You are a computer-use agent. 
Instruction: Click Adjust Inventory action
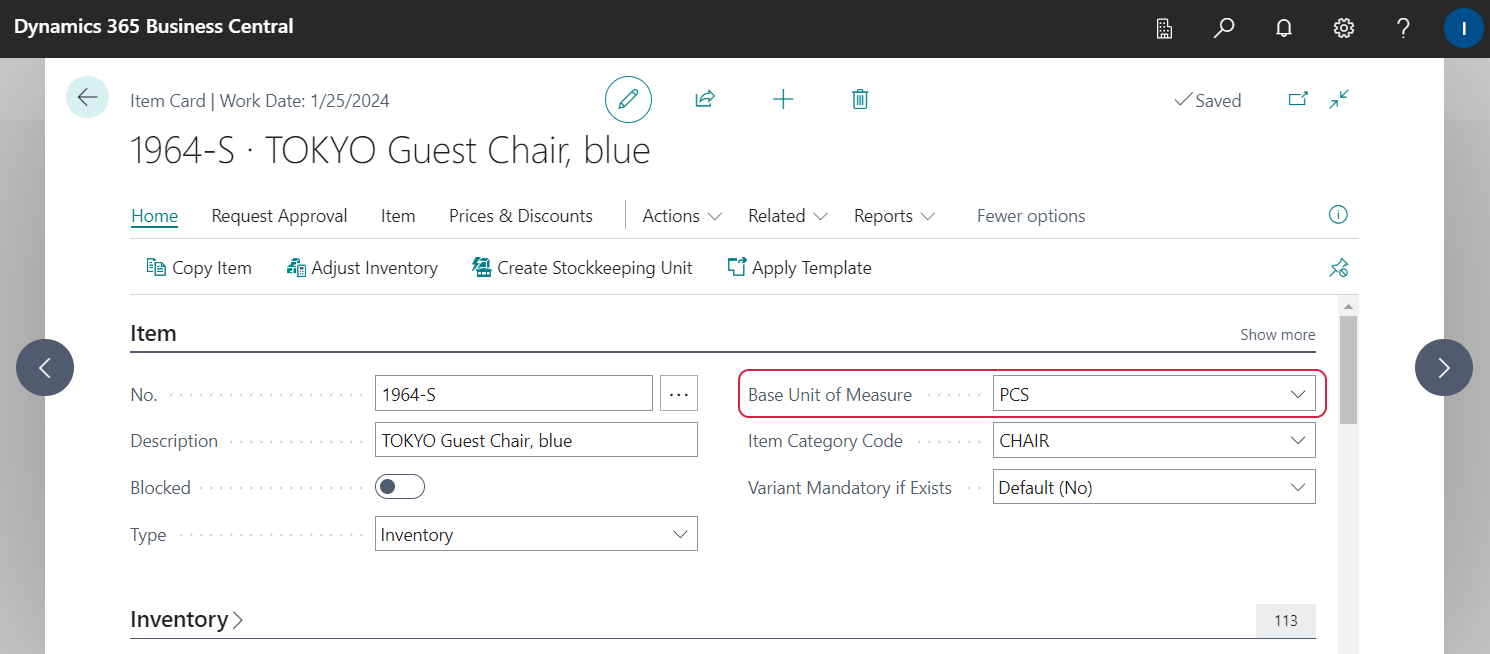(x=362, y=268)
